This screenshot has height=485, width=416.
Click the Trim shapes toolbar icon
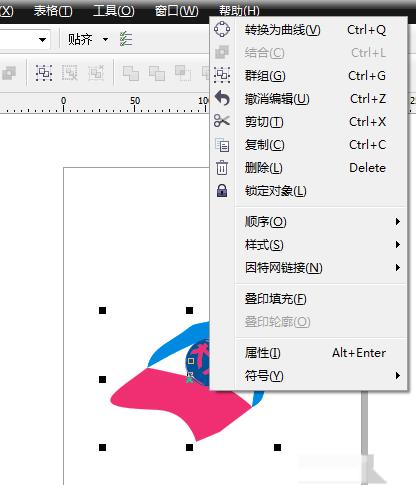click(x=157, y=73)
